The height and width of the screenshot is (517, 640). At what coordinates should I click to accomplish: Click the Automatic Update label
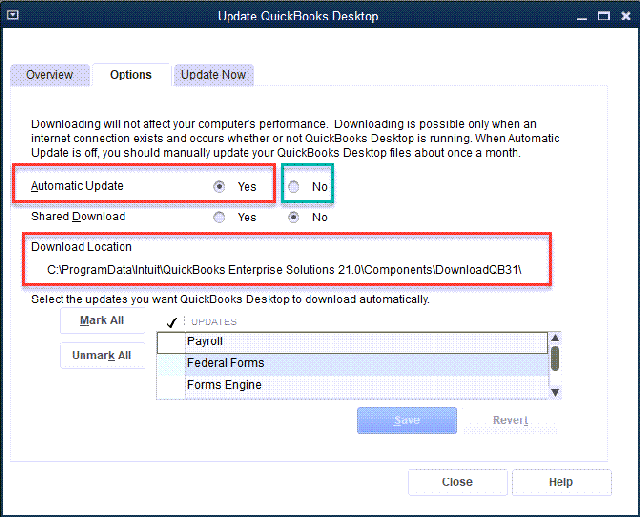pos(77,186)
